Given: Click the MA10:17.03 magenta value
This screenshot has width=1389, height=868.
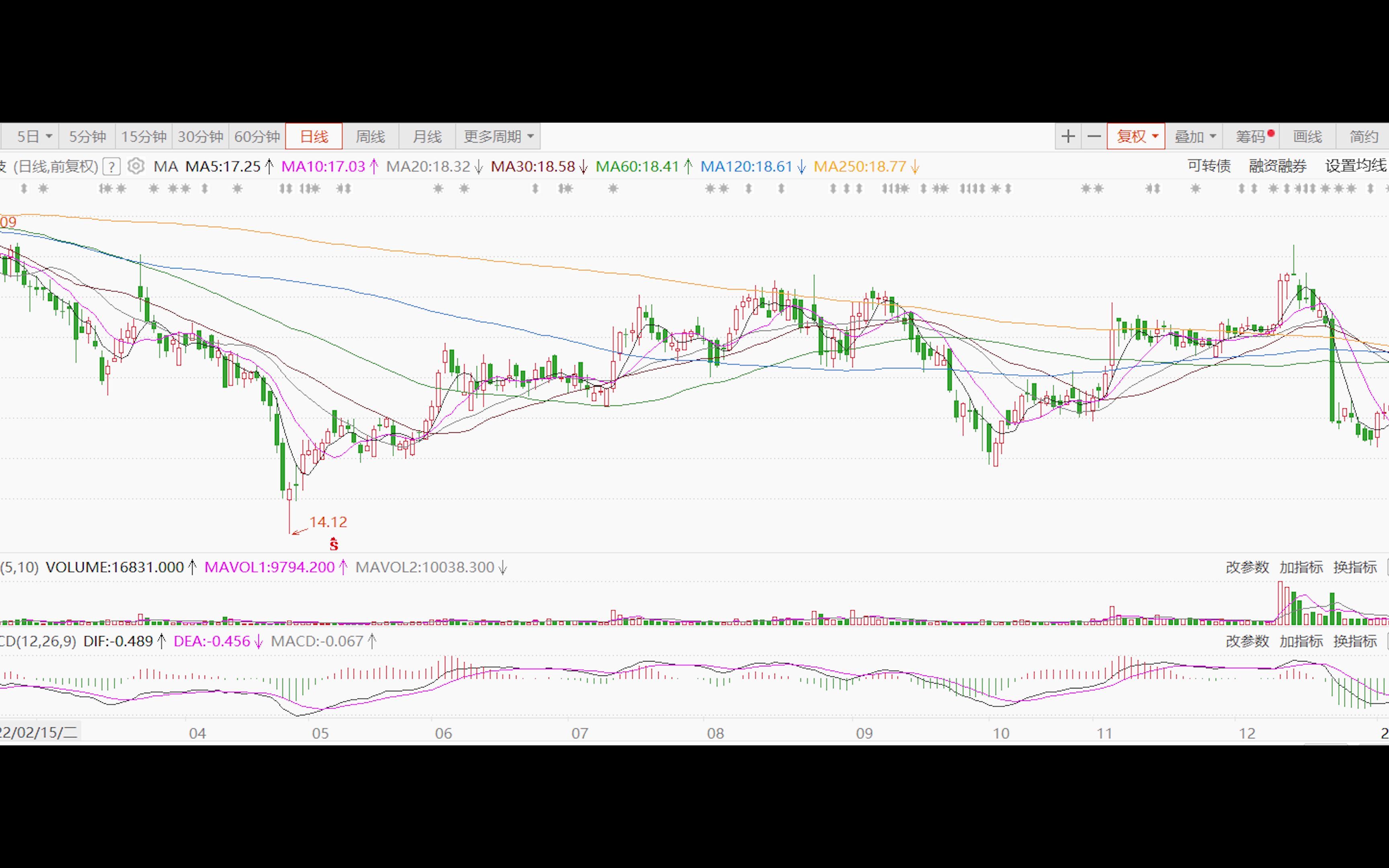Looking at the screenshot, I should tap(323, 166).
